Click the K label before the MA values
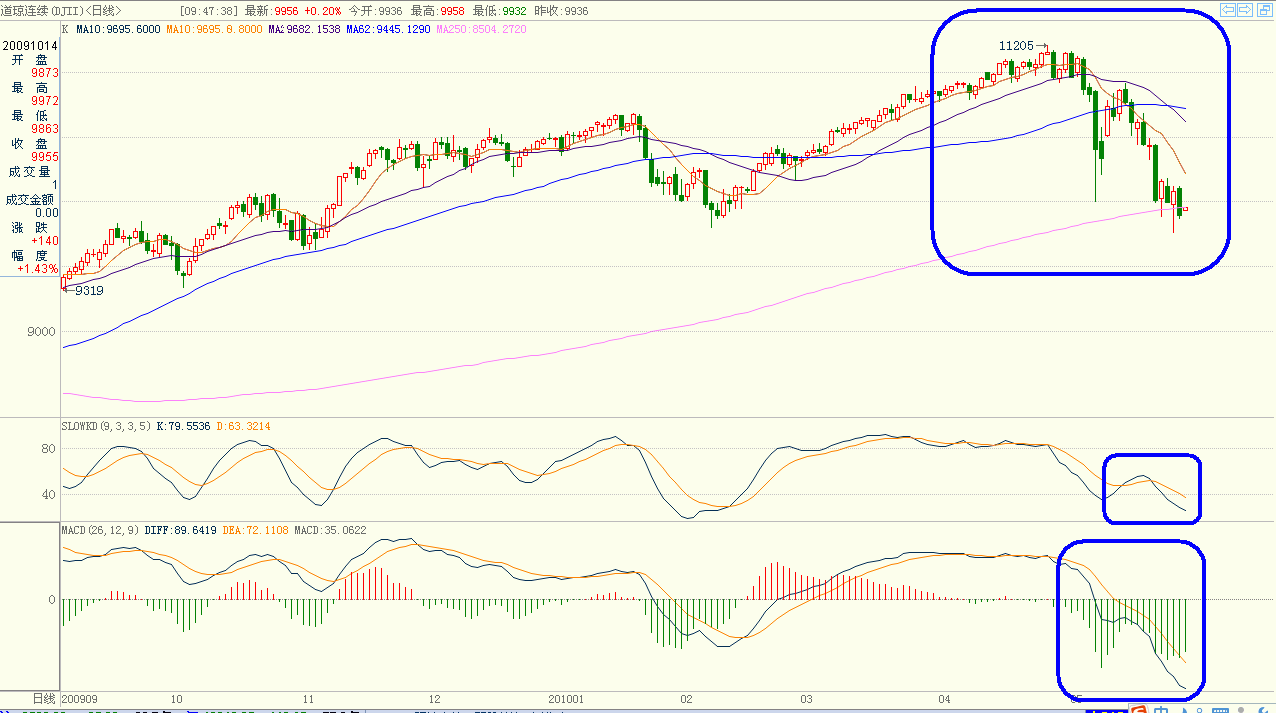The image size is (1276, 713). tap(65, 30)
